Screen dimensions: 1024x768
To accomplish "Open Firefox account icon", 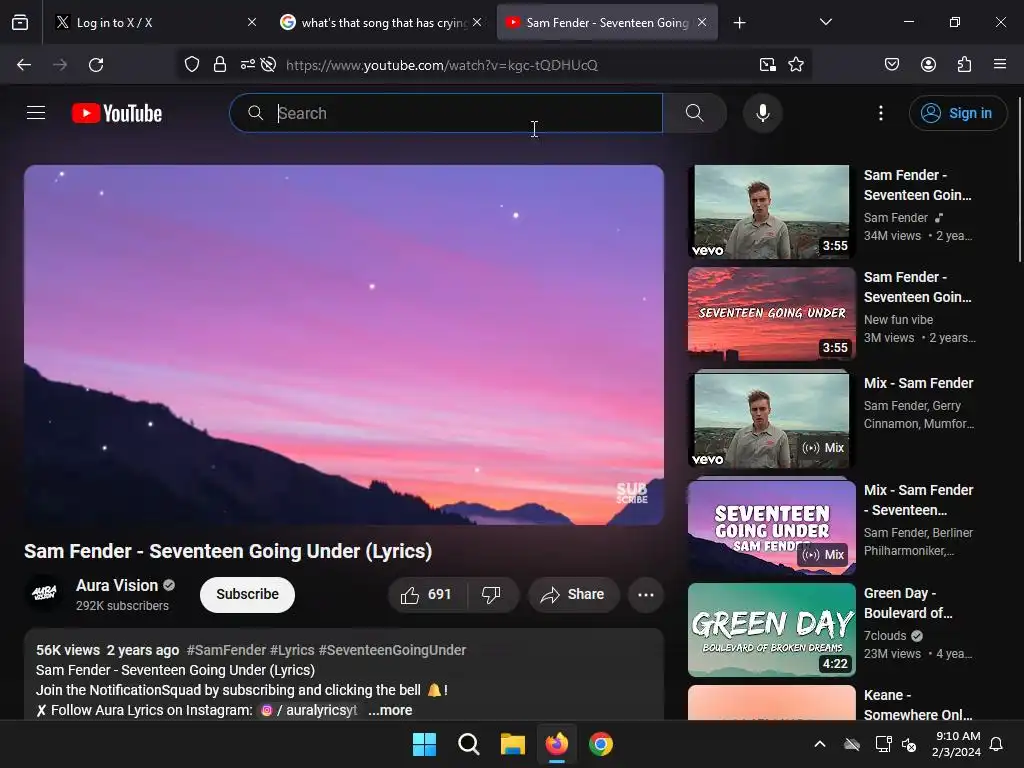I will (x=928, y=65).
